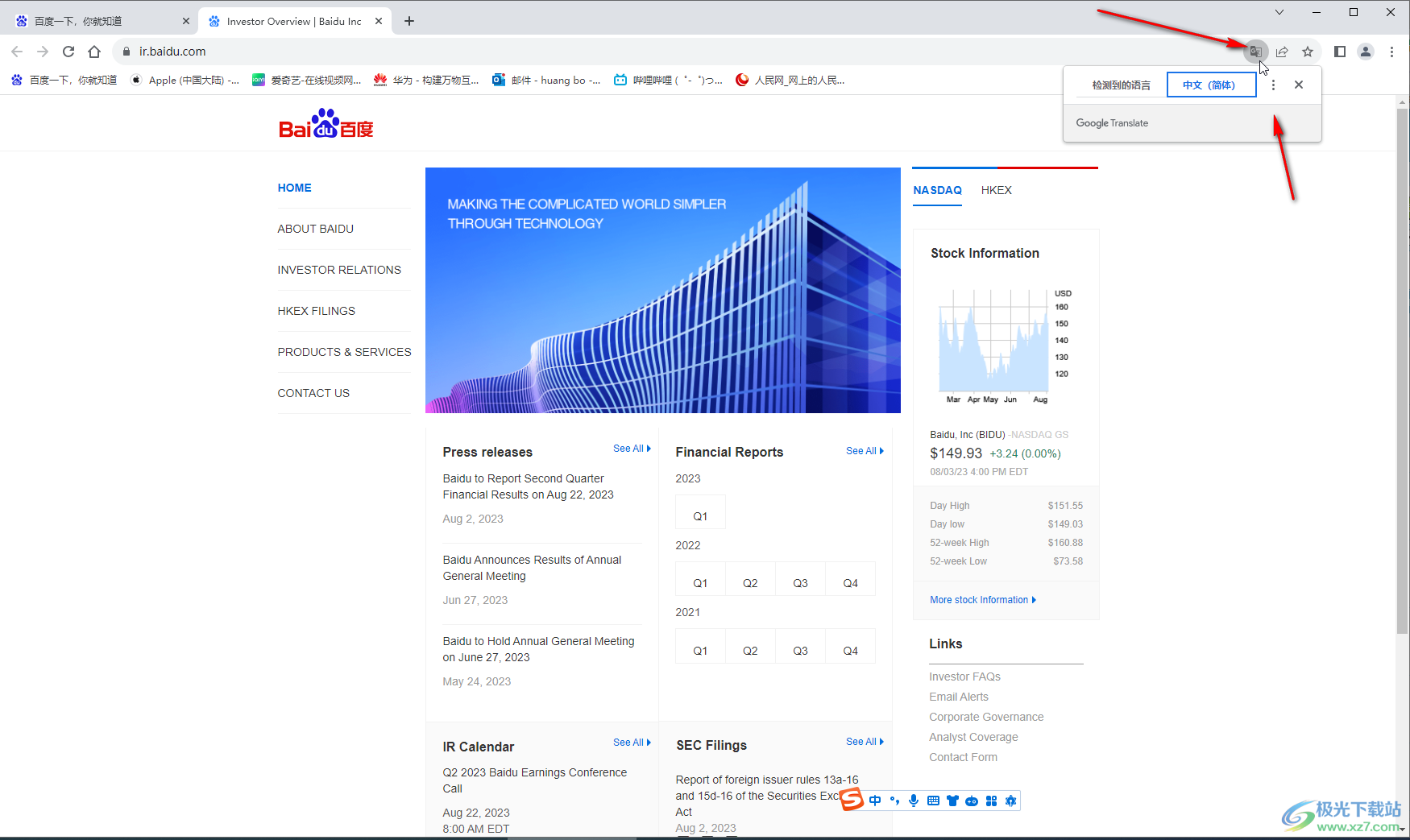Open HKEX FILINGS in the sidebar
This screenshot has width=1410, height=840.
point(316,311)
